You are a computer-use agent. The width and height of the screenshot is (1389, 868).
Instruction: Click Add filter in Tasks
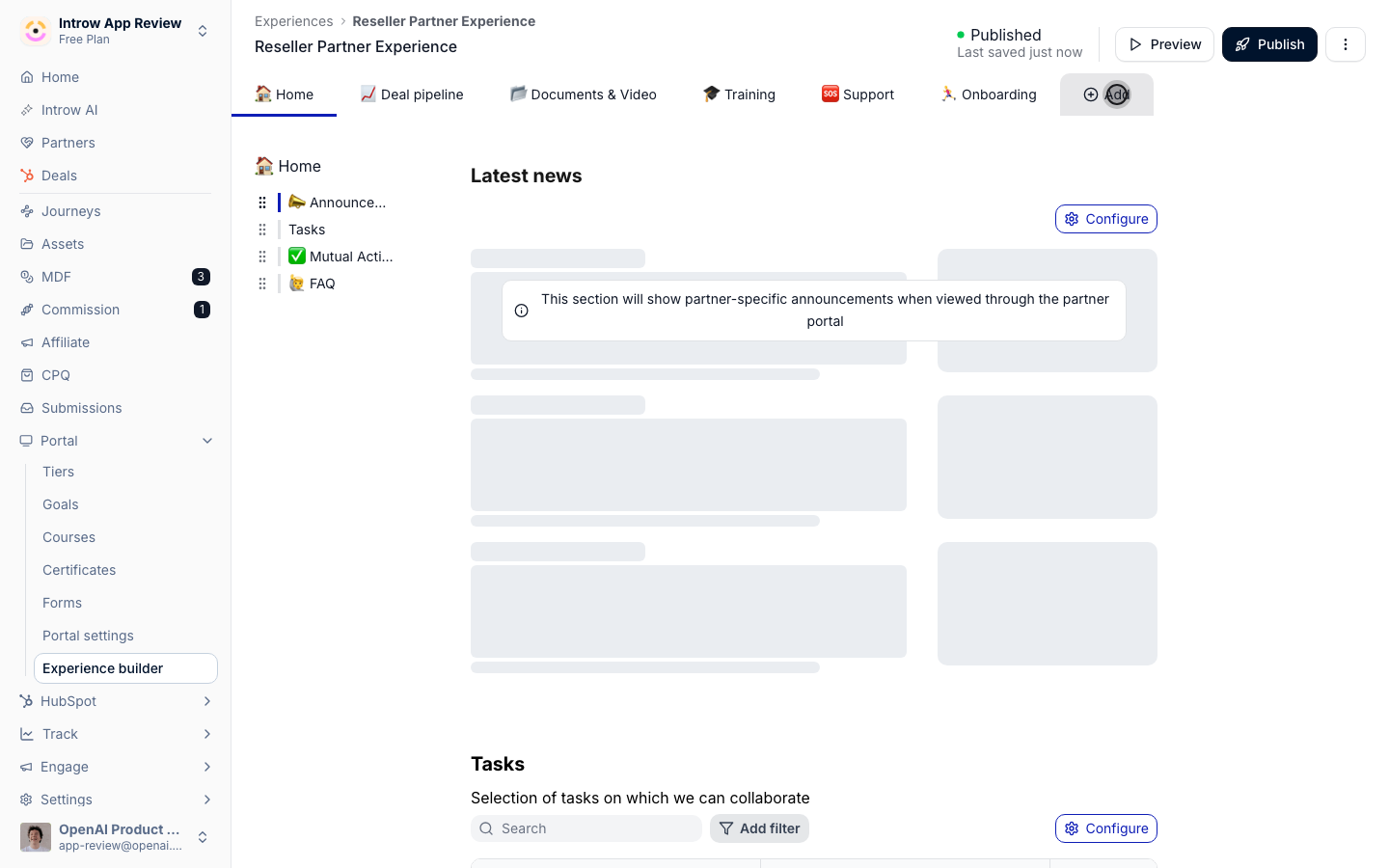tap(759, 828)
